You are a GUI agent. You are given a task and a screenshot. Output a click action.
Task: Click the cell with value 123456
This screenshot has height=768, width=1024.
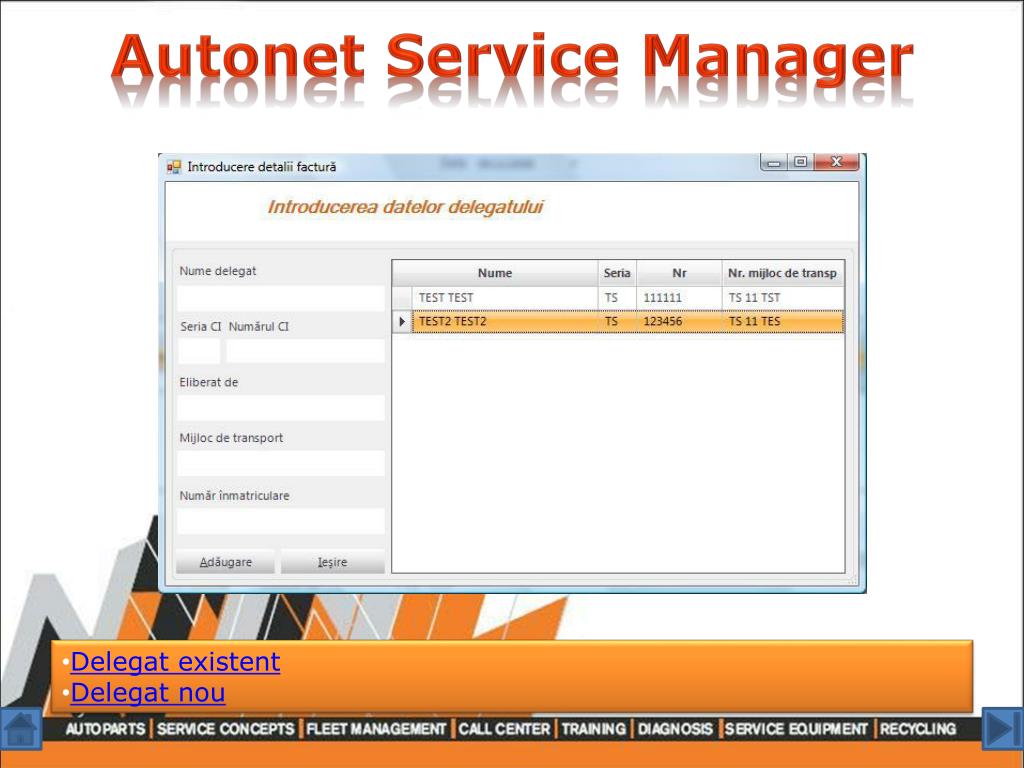(x=679, y=321)
